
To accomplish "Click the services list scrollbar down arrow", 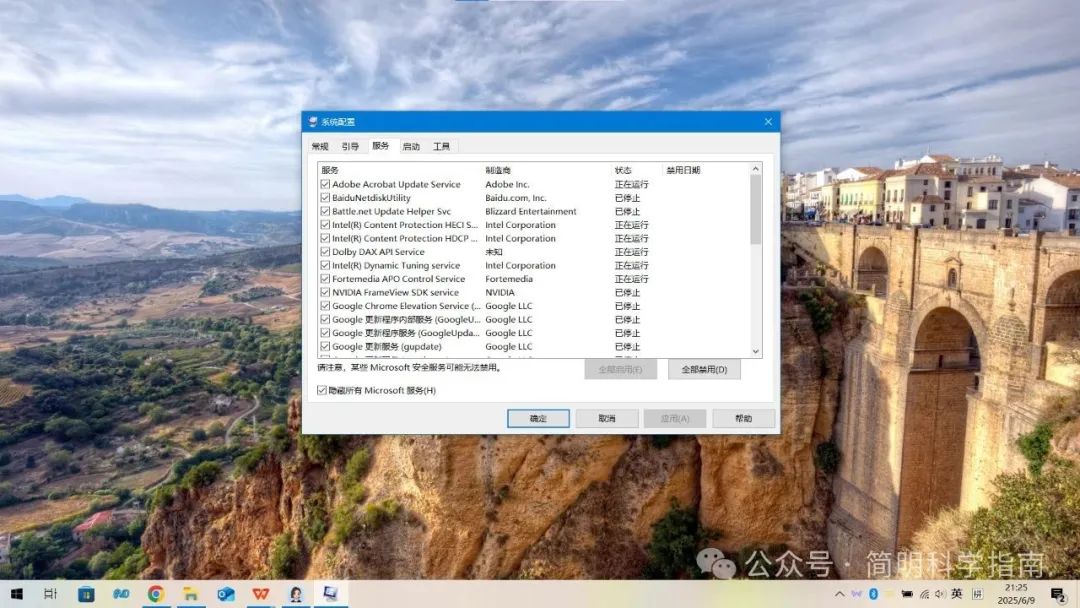I will (x=756, y=352).
